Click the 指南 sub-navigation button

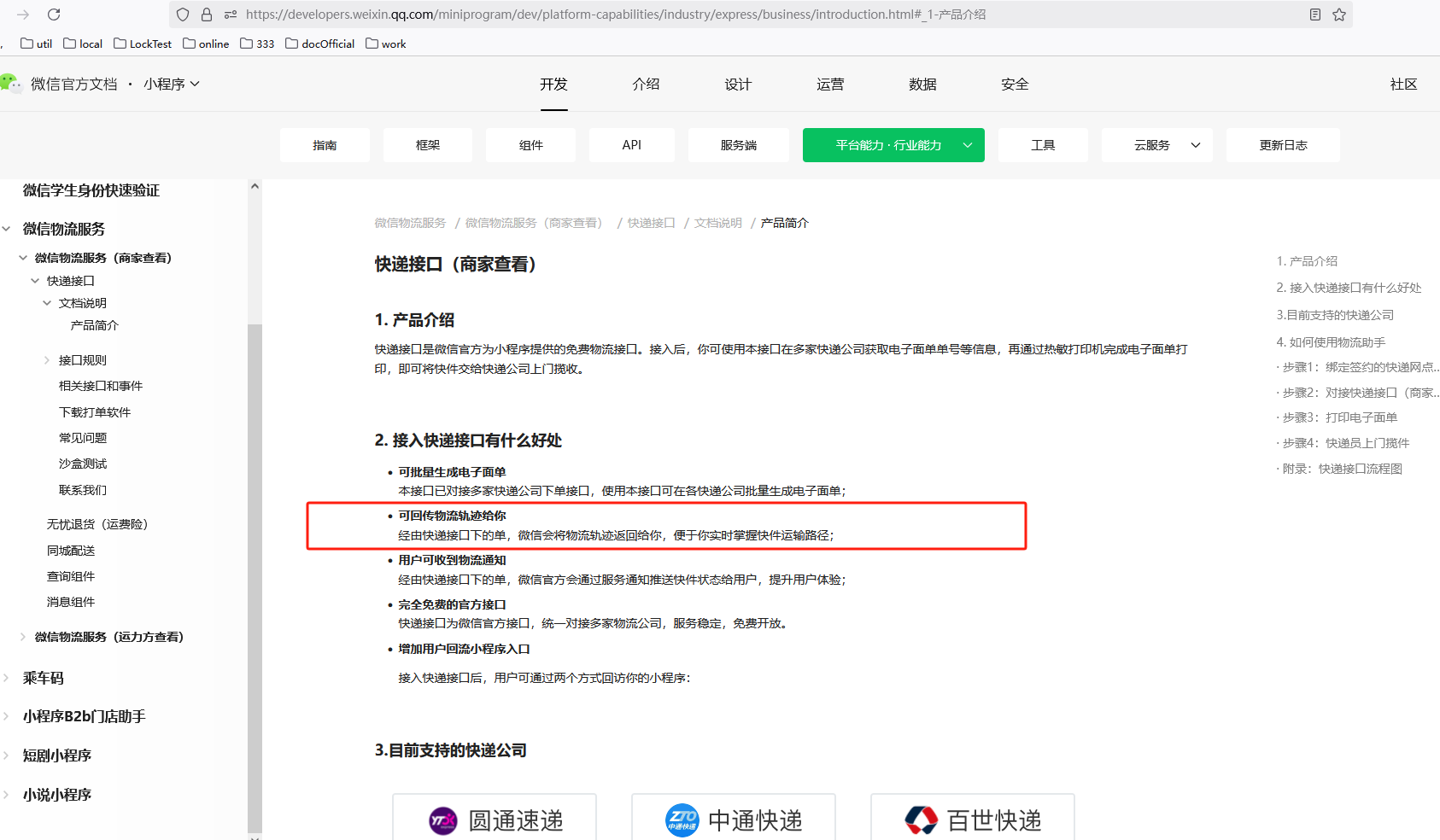(x=325, y=145)
